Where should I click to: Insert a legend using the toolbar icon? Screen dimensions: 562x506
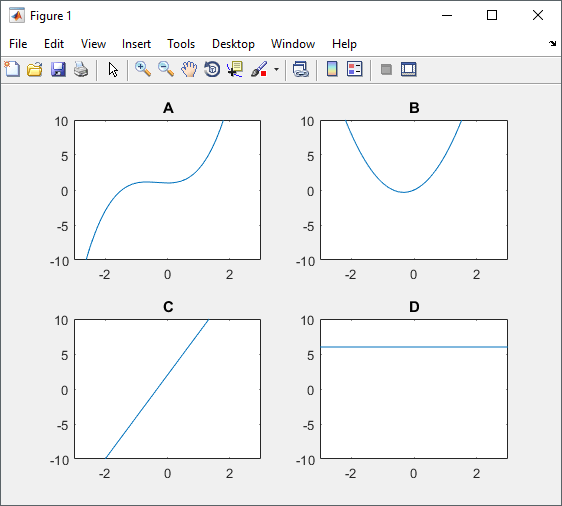point(355,69)
